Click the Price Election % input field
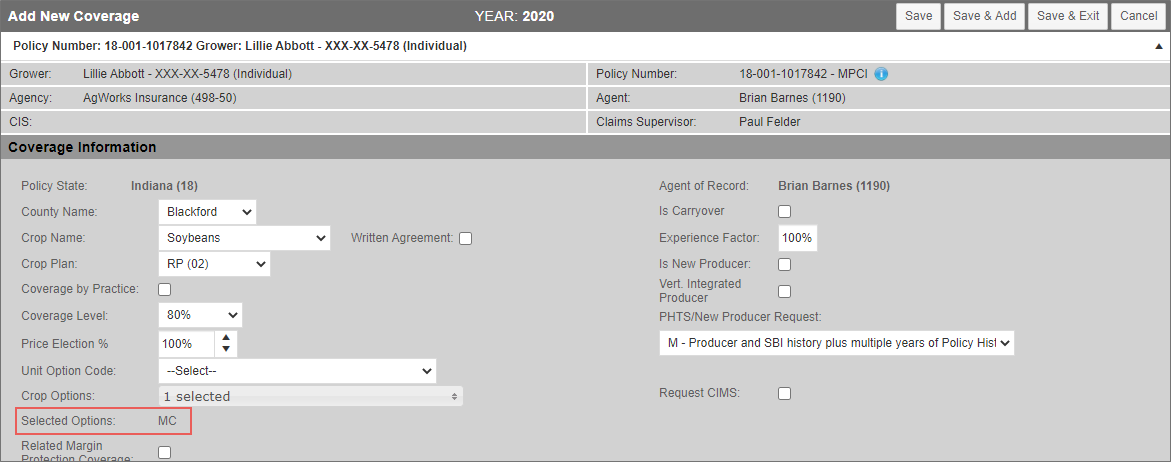Image resolution: width=1171 pixels, height=462 pixels. click(187, 344)
